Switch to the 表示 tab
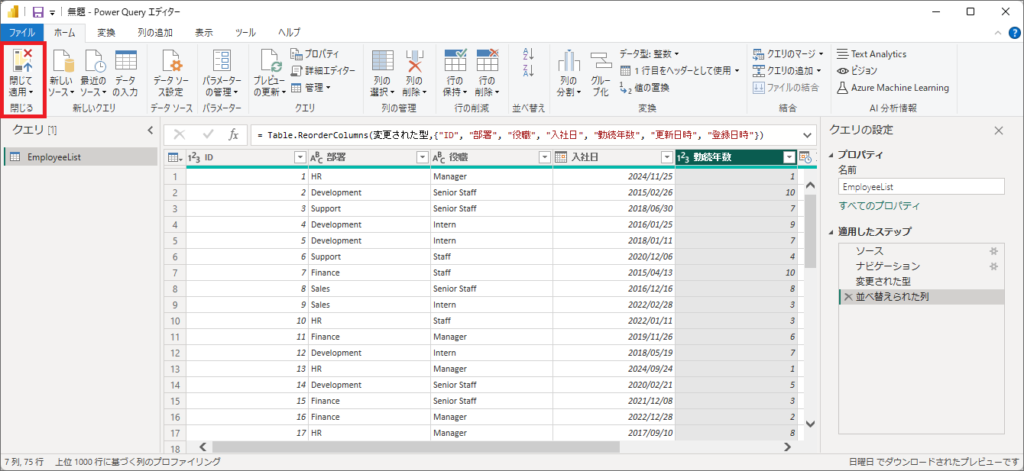This screenshot has width=1024, height=471. pos(203,32)
